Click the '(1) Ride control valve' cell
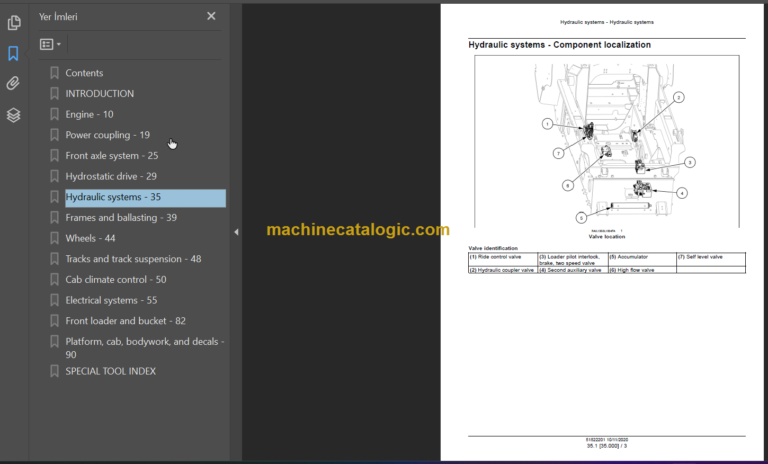This screenshot has width=768, height=464. (503, 259)
